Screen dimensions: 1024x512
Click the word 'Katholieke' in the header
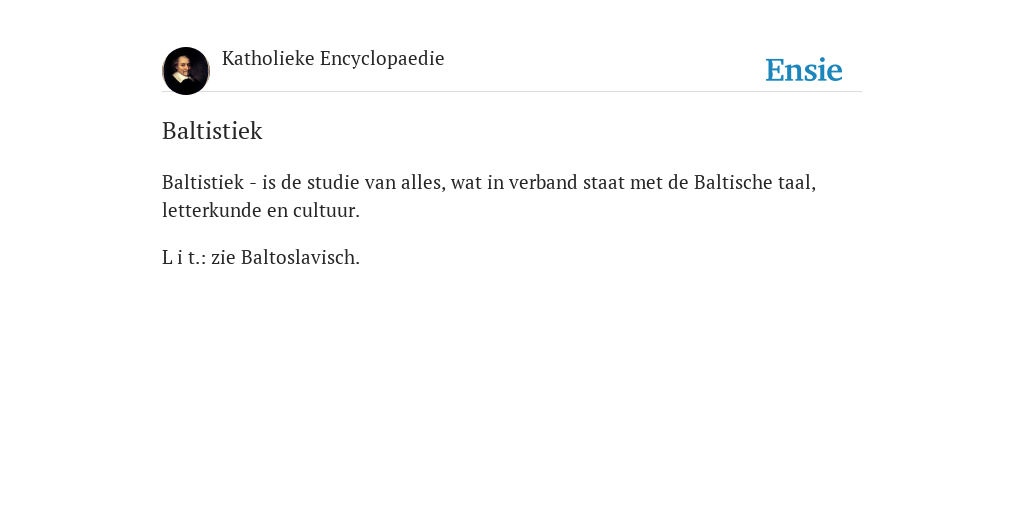tap(268, 58)
